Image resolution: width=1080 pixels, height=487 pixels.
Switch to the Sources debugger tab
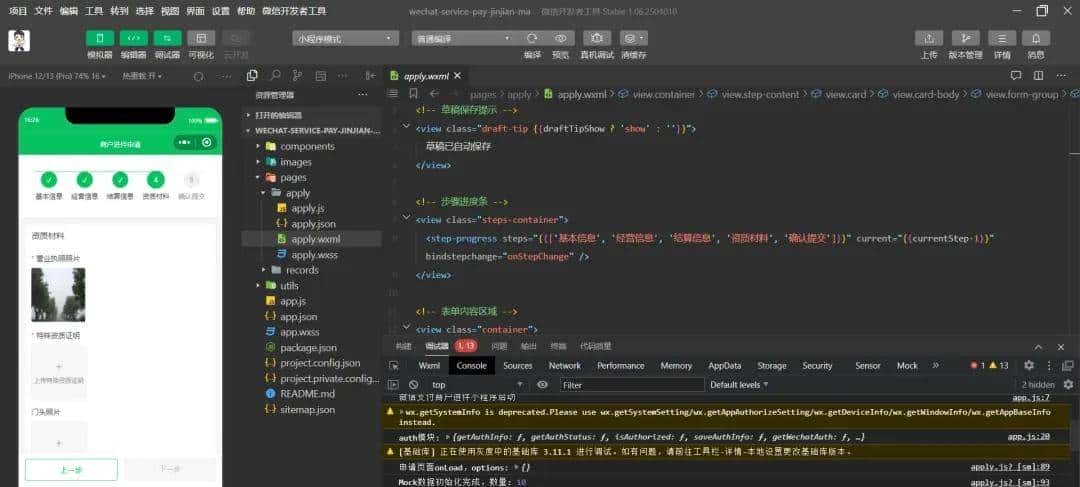click(517, 366)
